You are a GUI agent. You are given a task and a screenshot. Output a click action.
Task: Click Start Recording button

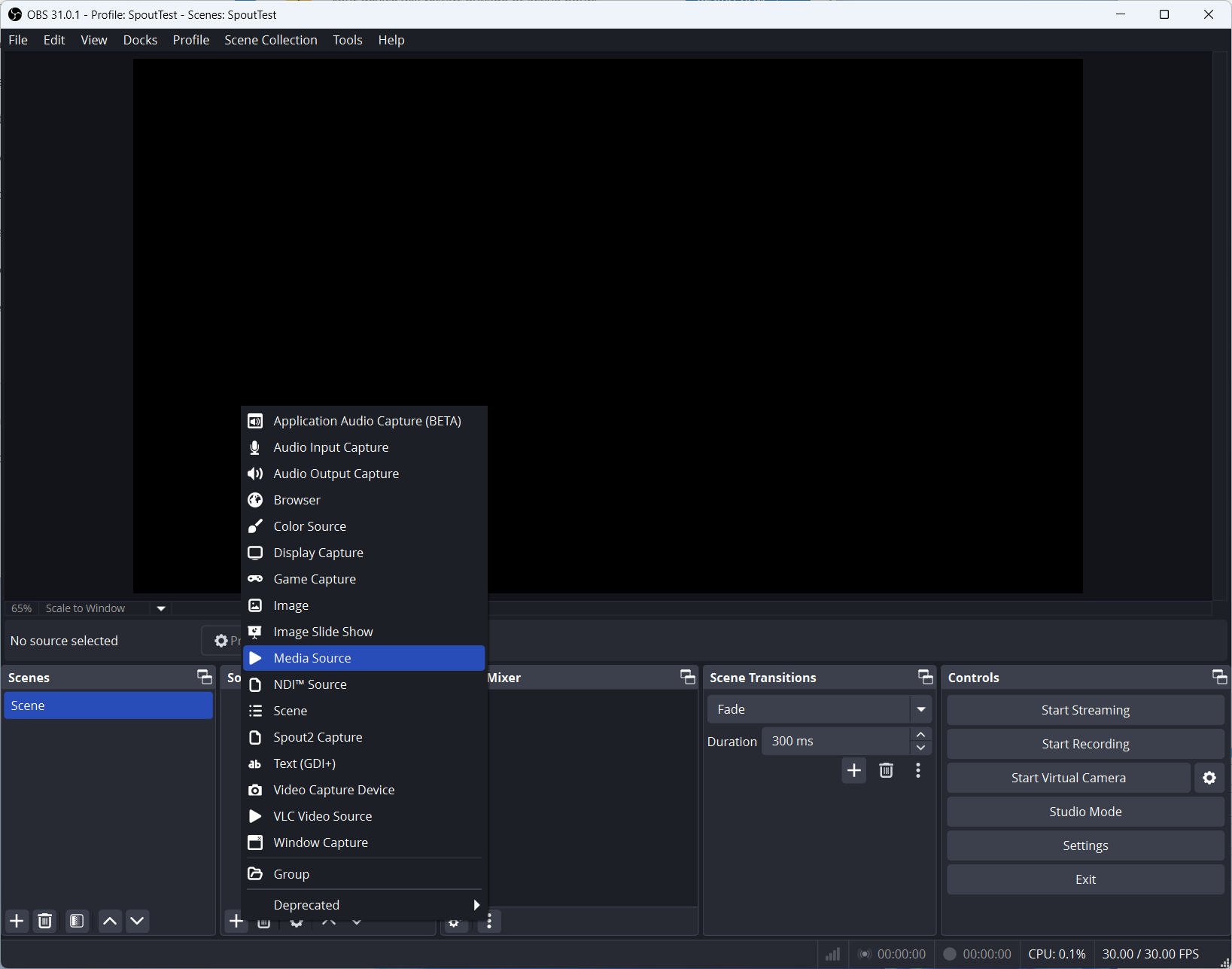(1084, 744)
